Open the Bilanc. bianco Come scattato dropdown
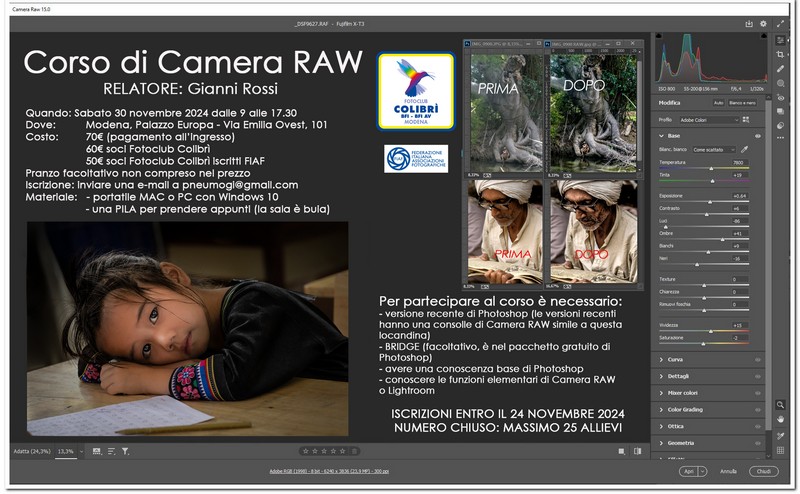This screenshot has width=800, height=494. 713,150
